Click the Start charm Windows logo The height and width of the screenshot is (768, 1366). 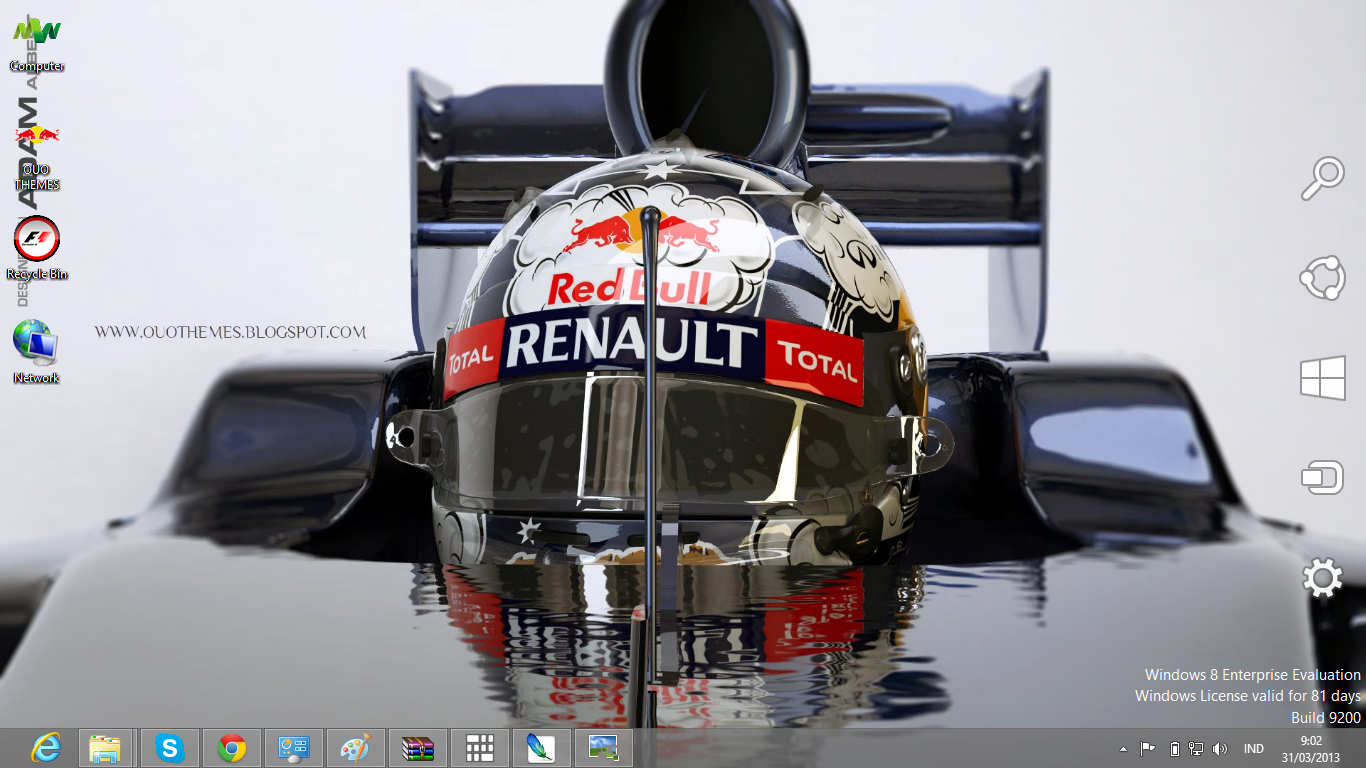pos(1322,379)
